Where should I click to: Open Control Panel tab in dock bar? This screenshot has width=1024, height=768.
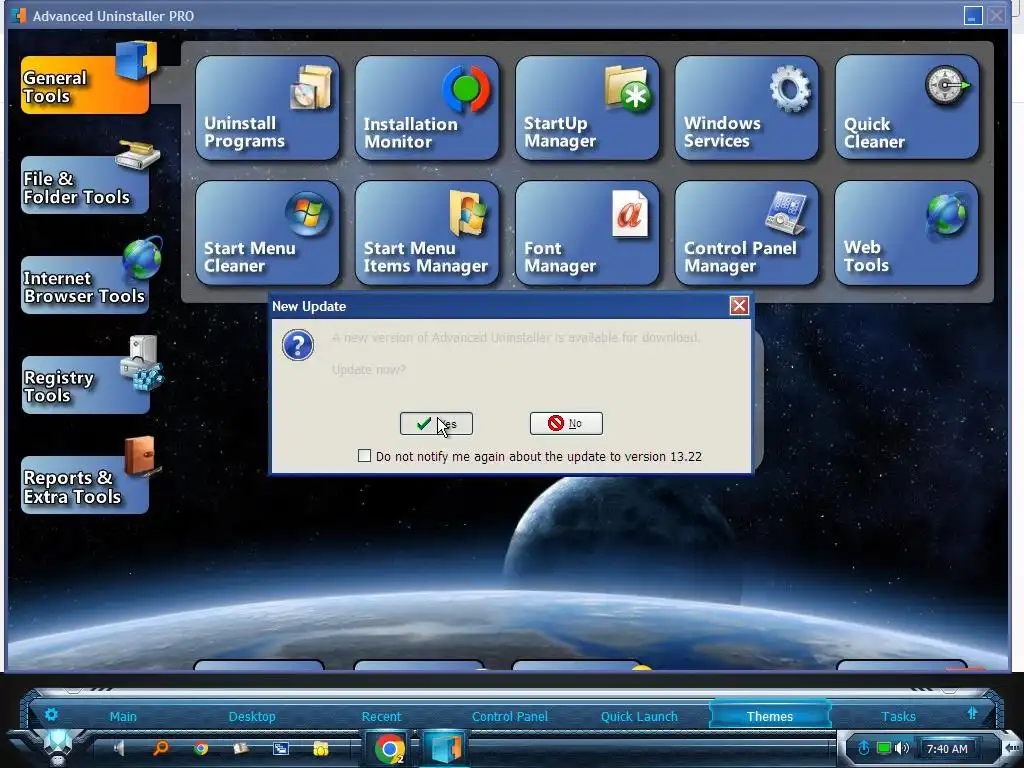click(510, 716)
